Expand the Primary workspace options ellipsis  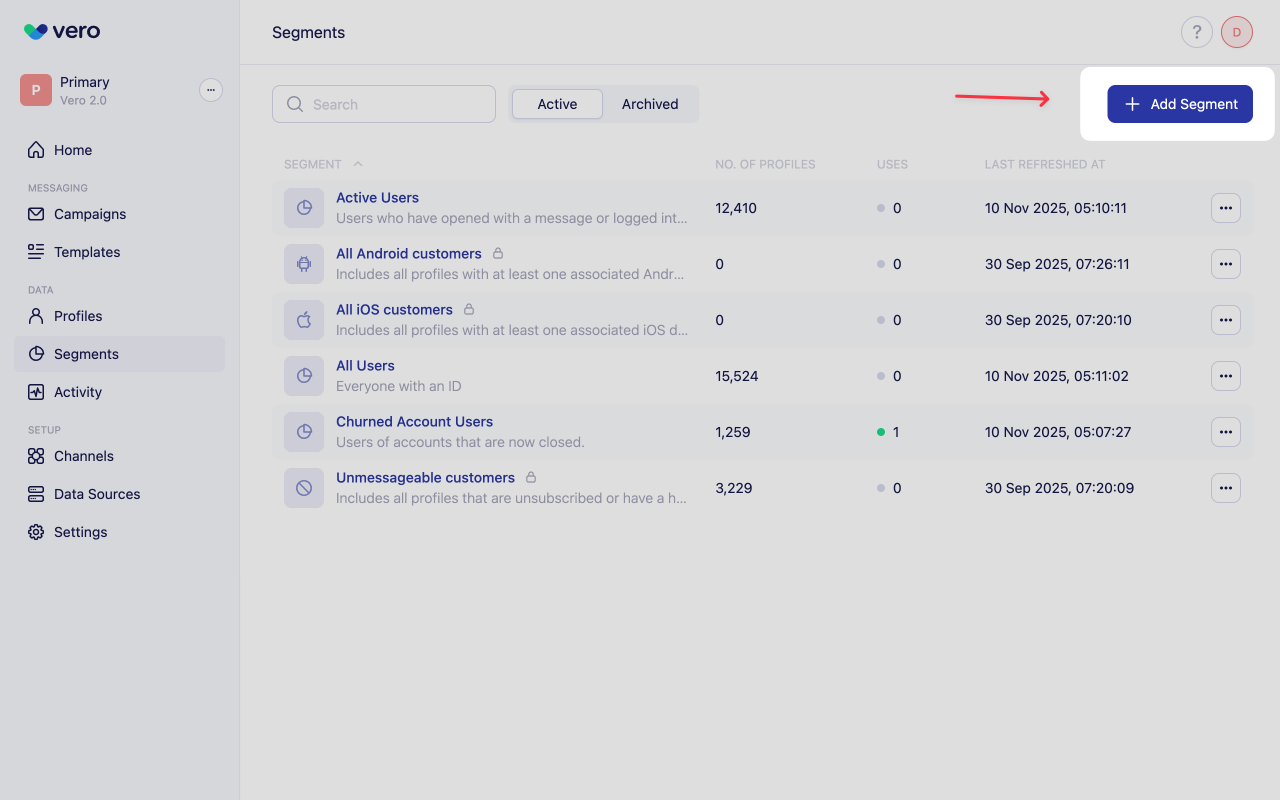(211, 89)
